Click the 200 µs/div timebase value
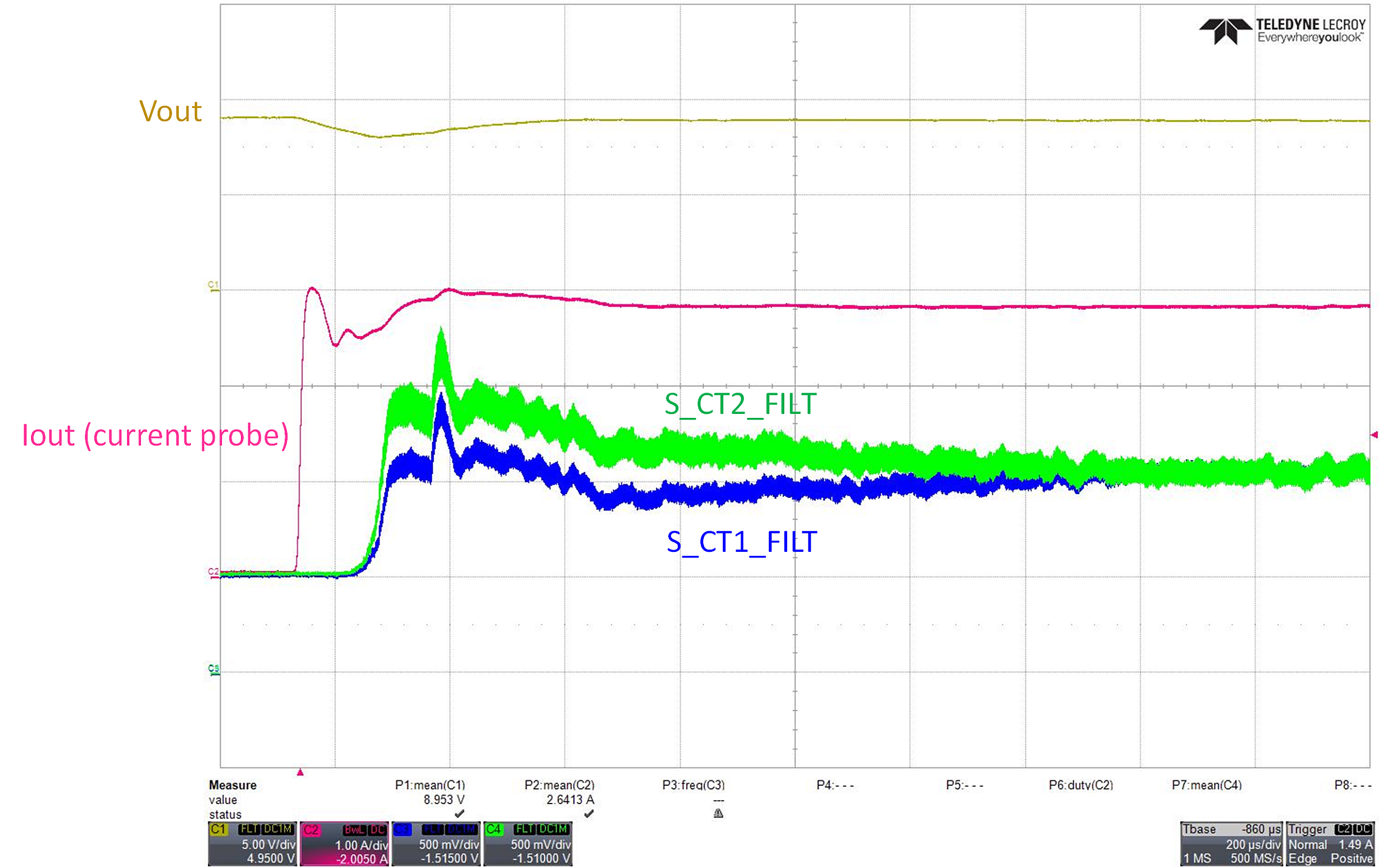The height and width of the screenshot is (868, 1380). click(x=1253, y=844)
